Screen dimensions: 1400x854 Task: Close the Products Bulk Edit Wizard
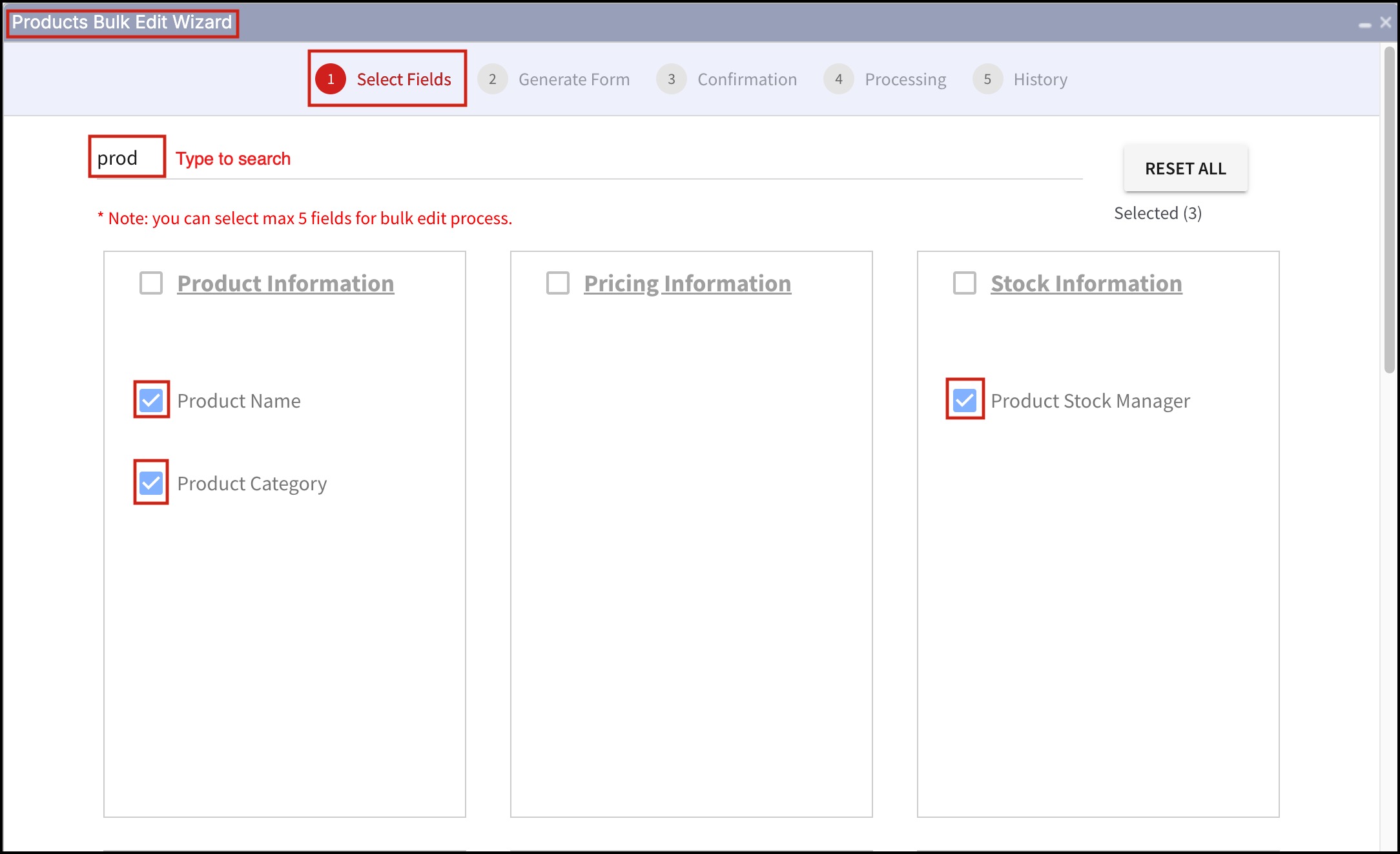pos(1385,23)
